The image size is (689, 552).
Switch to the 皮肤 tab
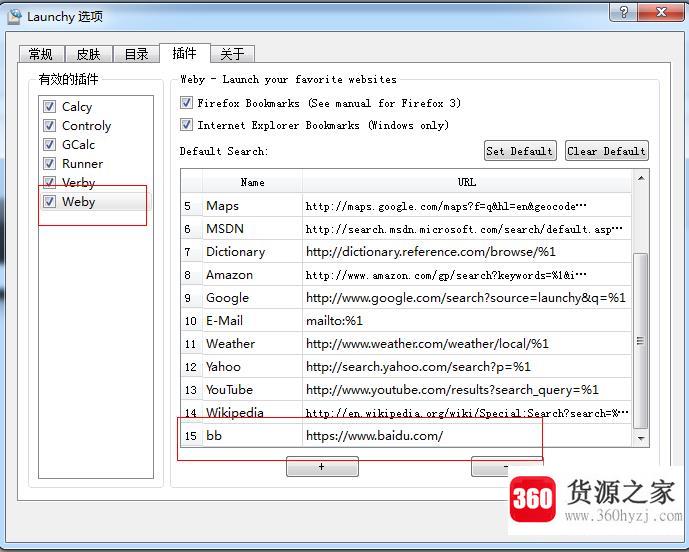pyautogui.click(x=89, y=54)
